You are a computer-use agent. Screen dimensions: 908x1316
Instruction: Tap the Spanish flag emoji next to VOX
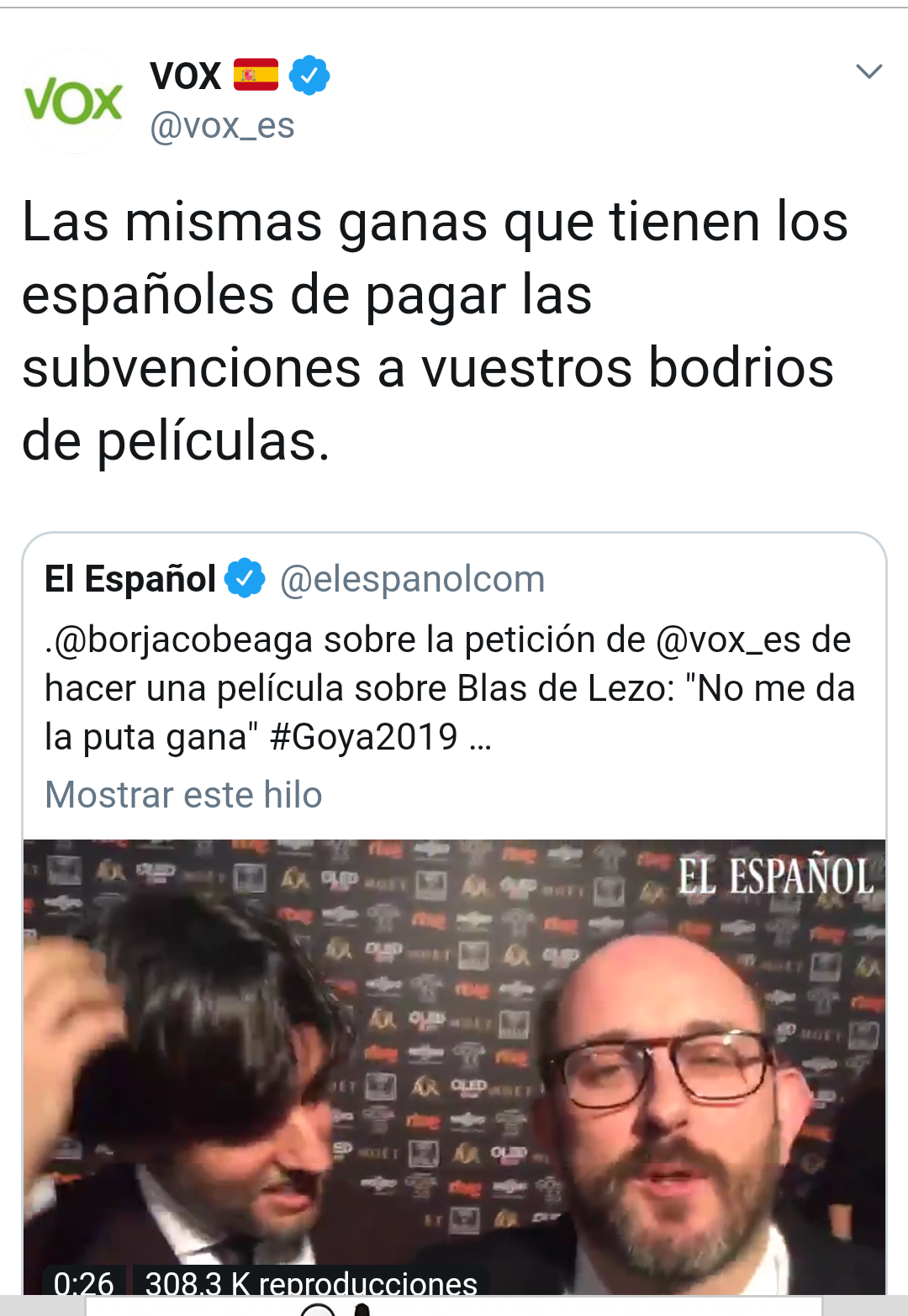pyautogui.click(x=256, y=75)
